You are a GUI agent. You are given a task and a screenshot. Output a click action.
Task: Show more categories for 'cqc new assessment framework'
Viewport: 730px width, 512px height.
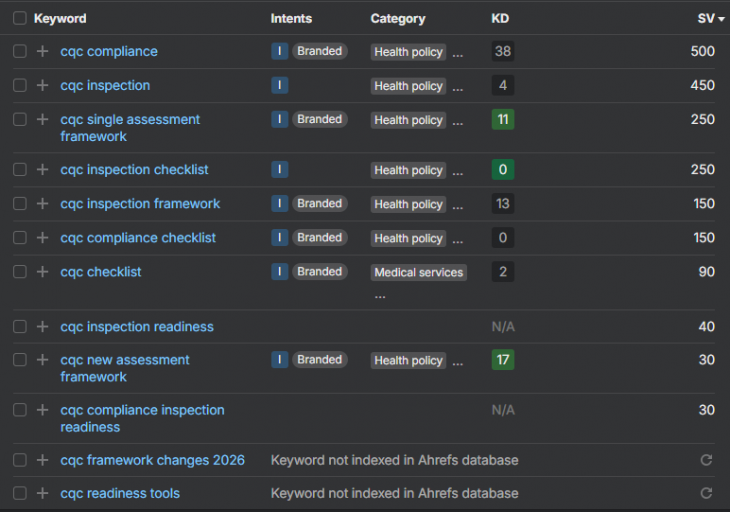coord(458,363)
